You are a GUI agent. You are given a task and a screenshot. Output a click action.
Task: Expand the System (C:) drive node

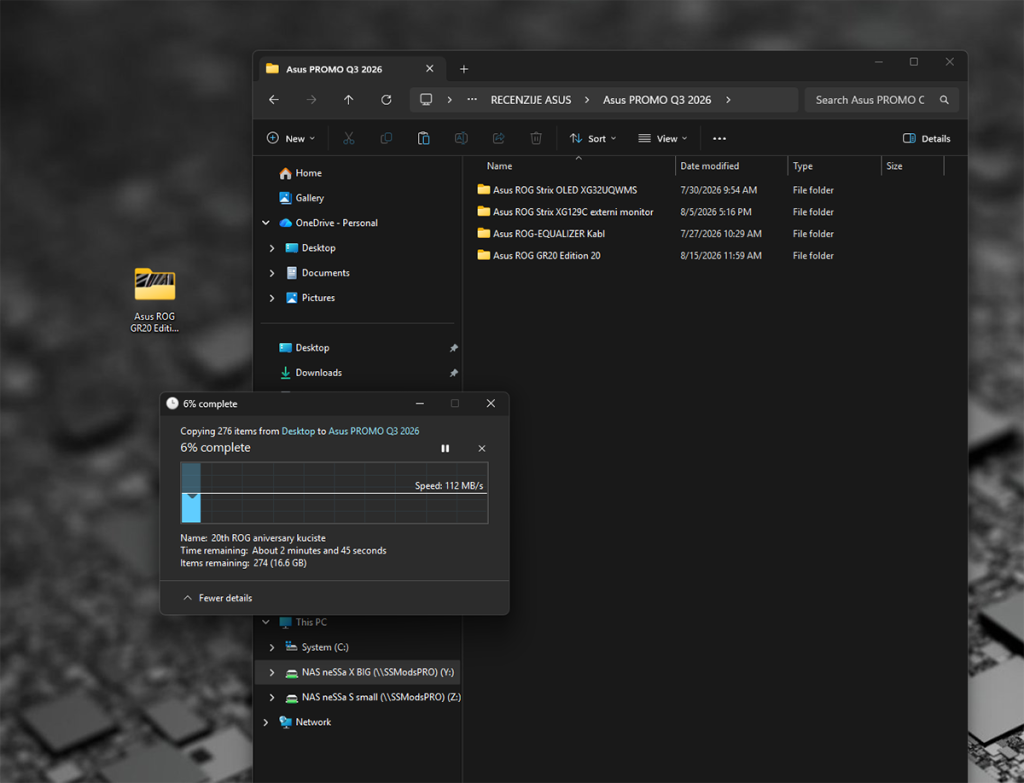click(x=272, y=647)
